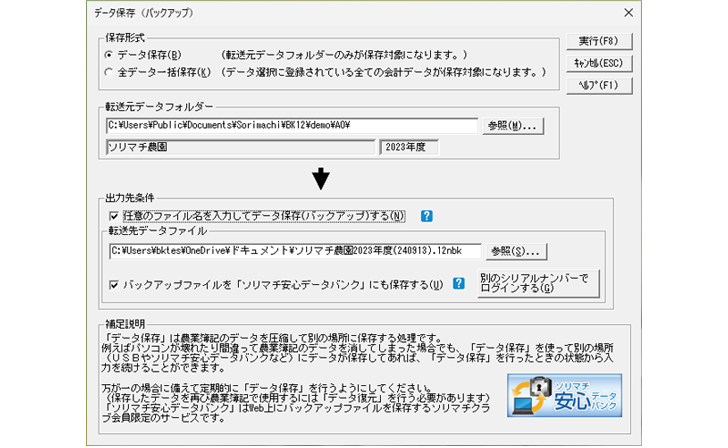Toggle the 任意のファイル名を入力してデータ保存 checkbox
This screenshot has width=728, height=448.
[x=114, y=216]
